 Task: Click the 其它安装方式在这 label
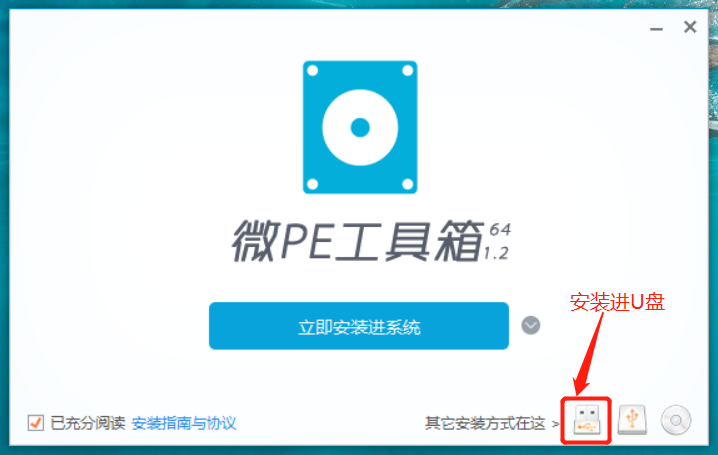(x=485, y=423)
